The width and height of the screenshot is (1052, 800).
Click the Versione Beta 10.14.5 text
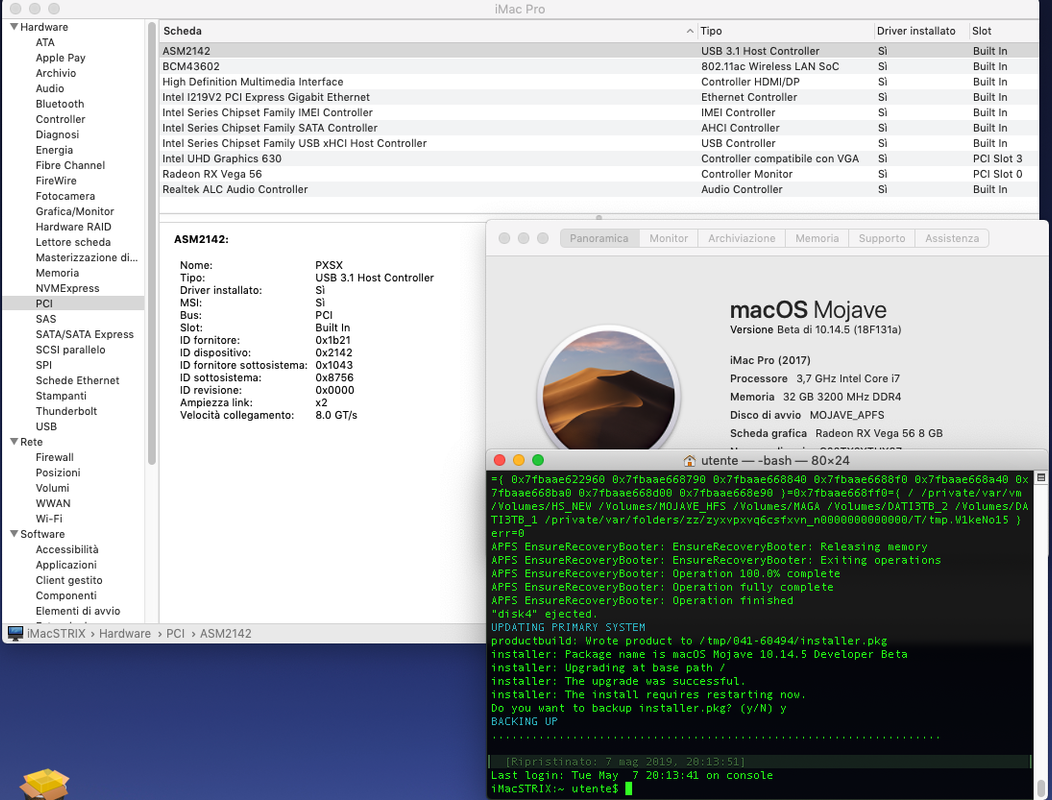pos(815,330)
